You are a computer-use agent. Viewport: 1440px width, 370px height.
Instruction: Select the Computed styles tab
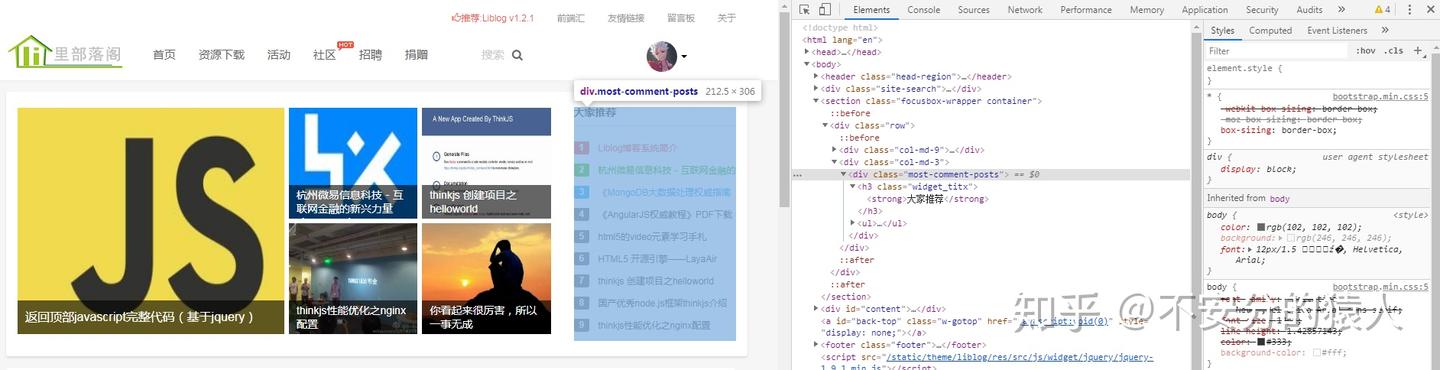click(1270, 30)
